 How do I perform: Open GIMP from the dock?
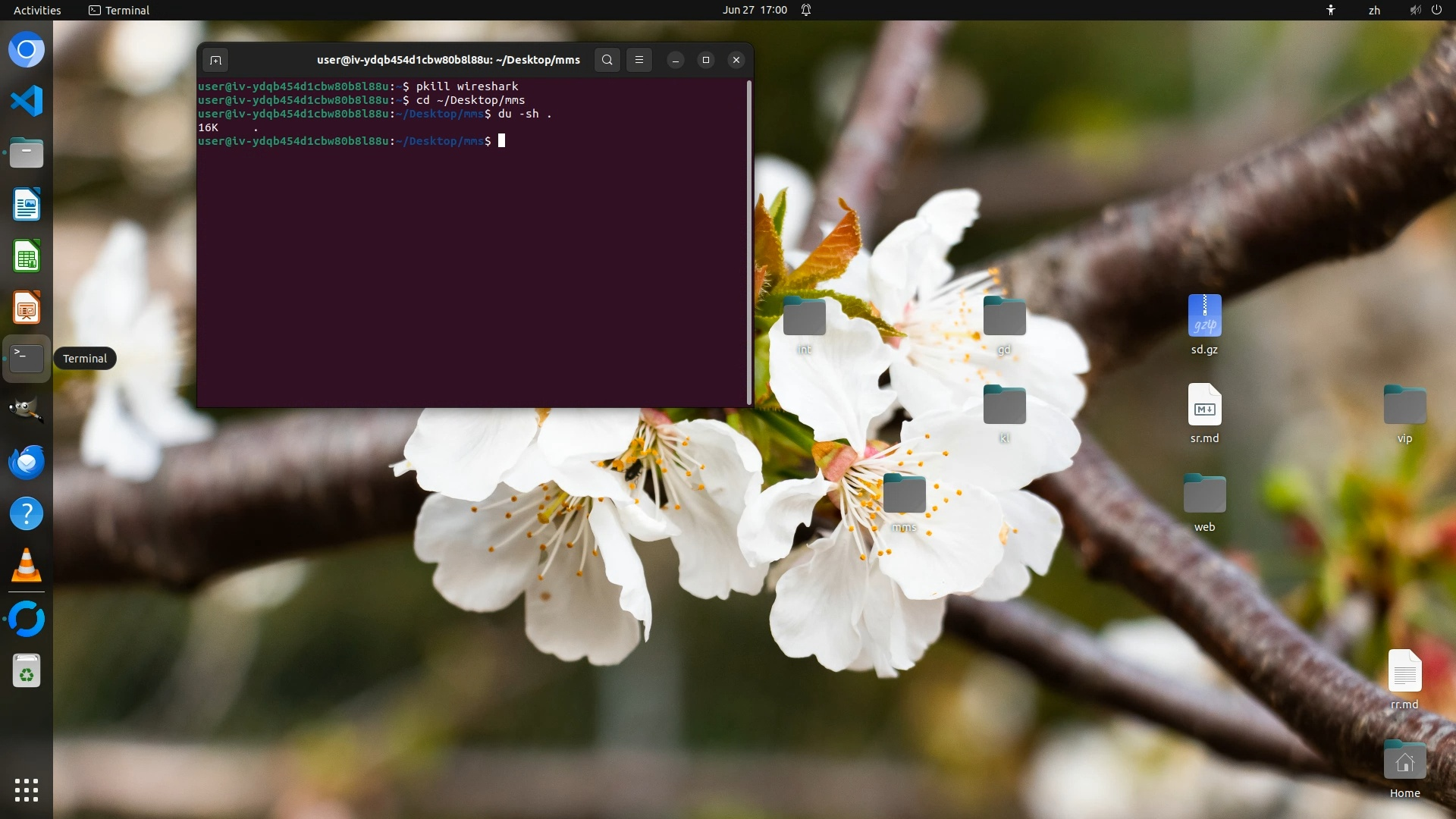pyautogui.click(x=27, y=410)
